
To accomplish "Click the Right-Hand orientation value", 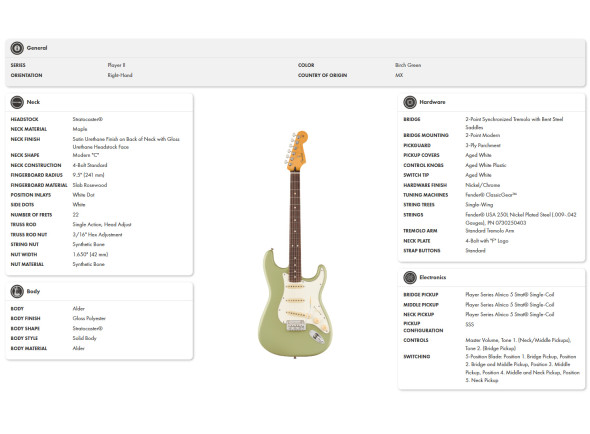I will (120, 75).
